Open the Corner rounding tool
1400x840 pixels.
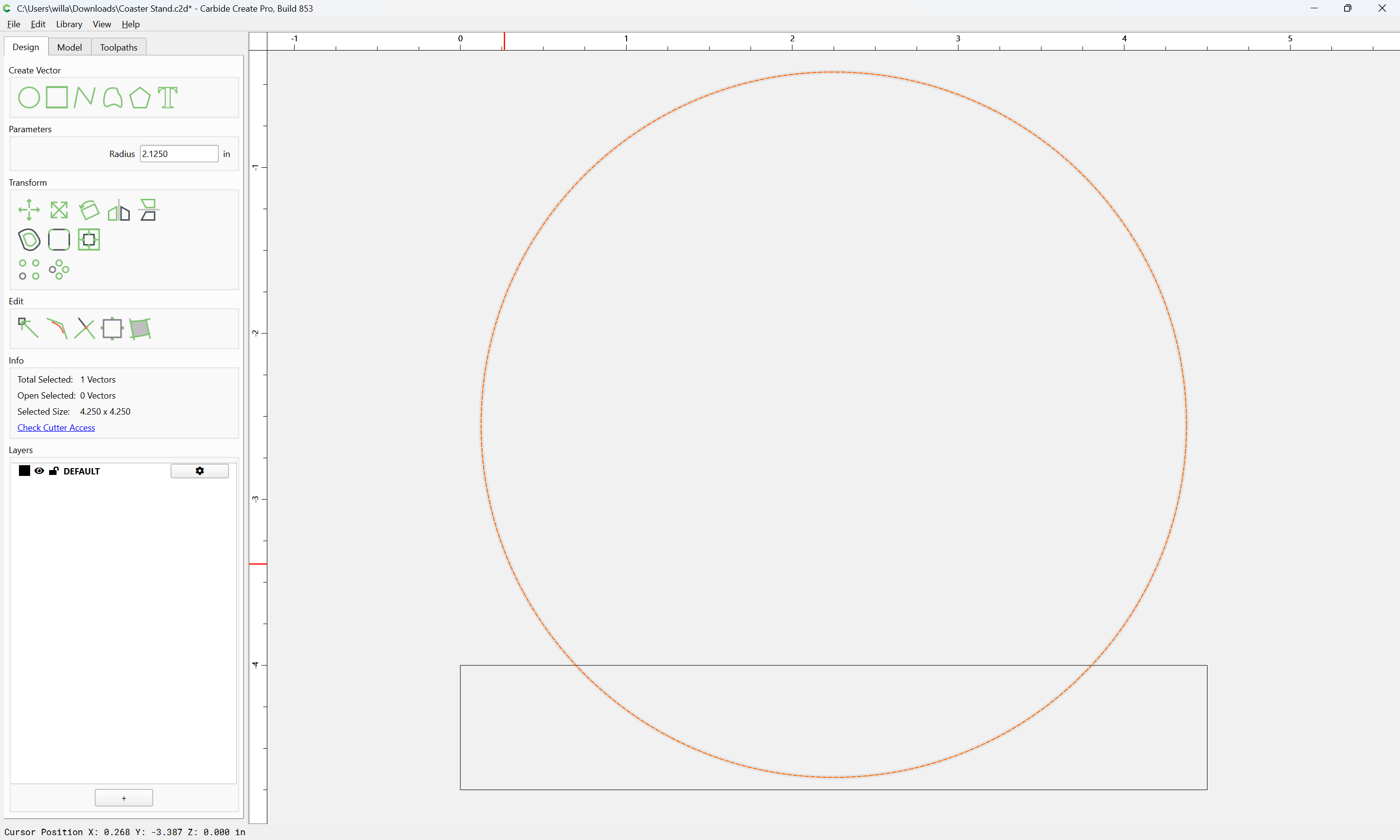[59, 240]
